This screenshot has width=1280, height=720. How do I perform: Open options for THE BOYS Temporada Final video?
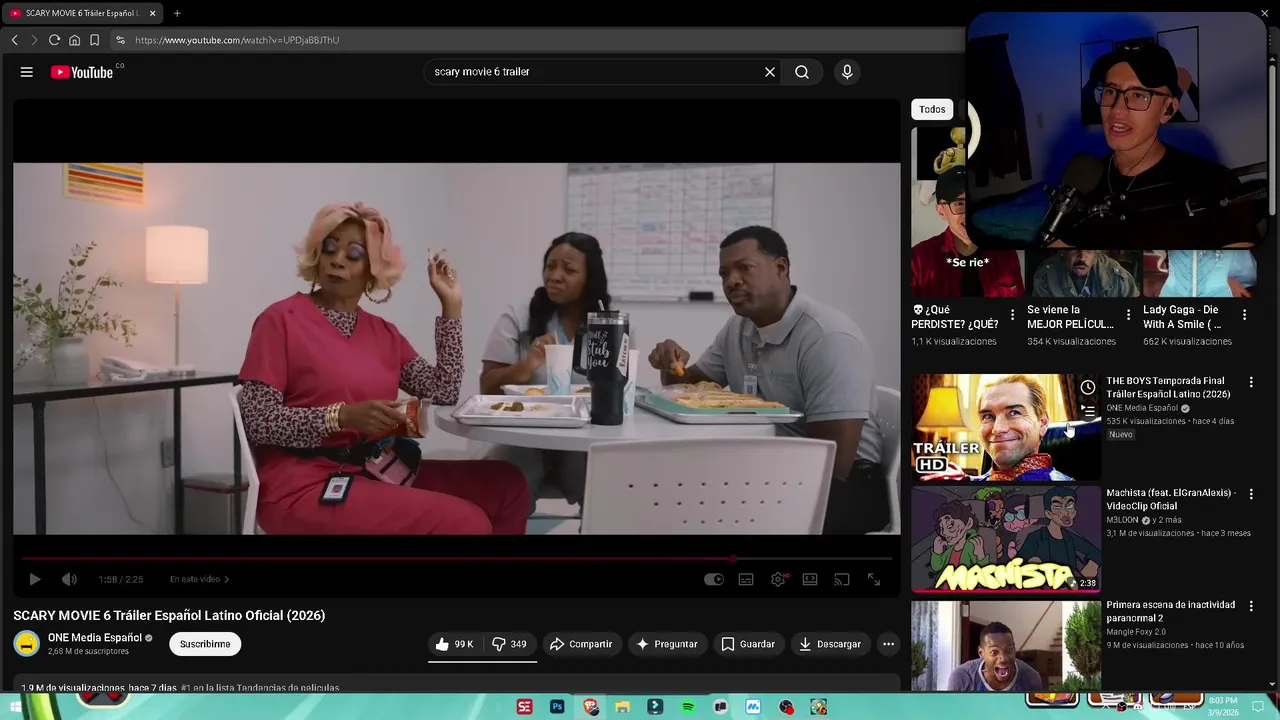coord(1250,382)
